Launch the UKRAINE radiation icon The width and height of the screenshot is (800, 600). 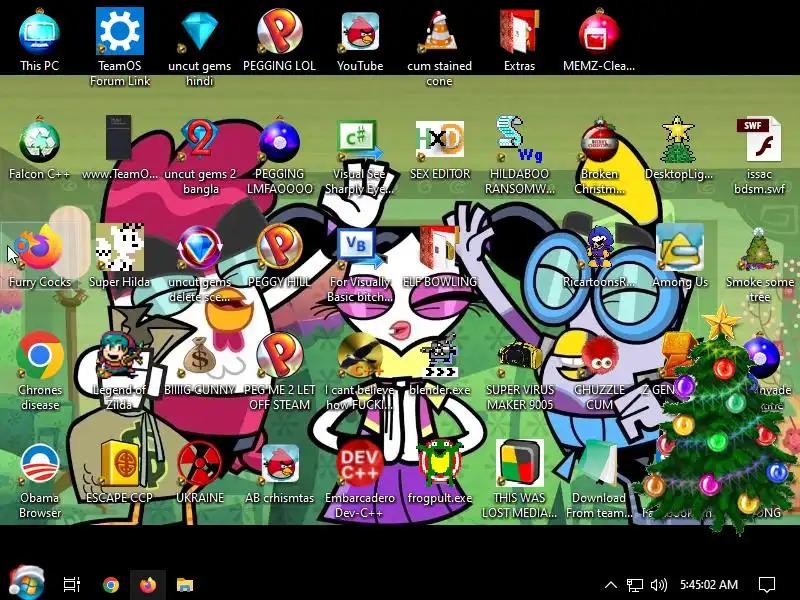point(199,463)
